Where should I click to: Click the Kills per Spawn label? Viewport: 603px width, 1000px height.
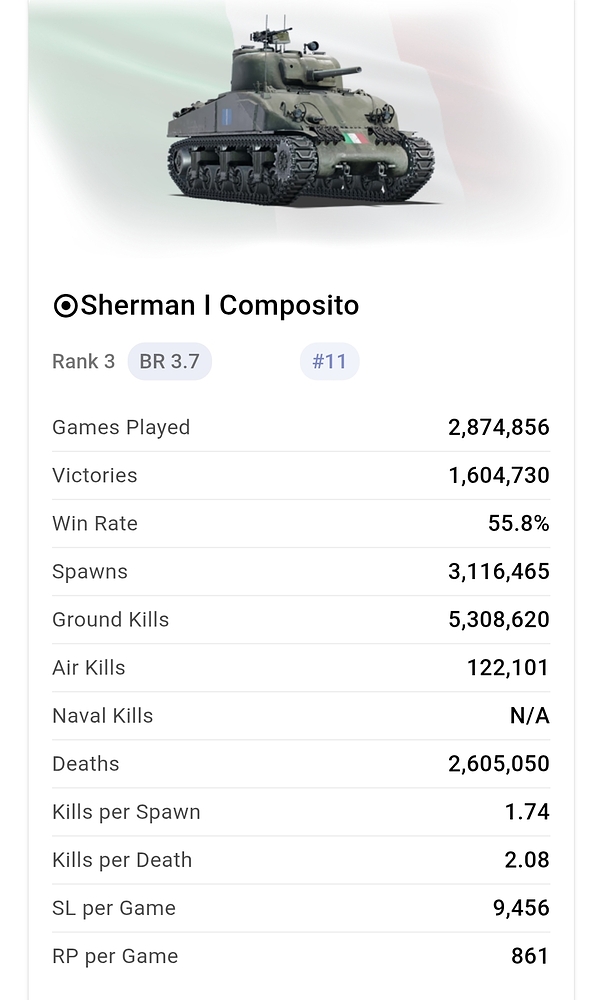126,812
